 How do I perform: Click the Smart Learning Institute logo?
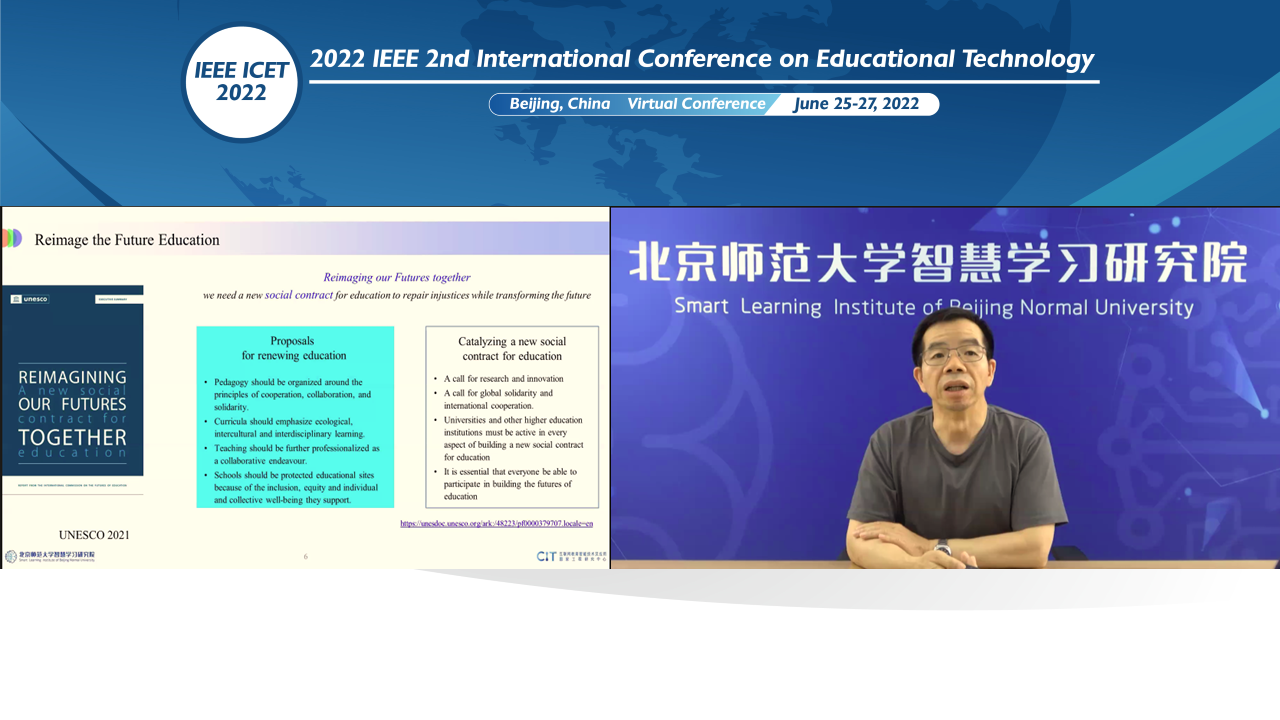point(50,554)
